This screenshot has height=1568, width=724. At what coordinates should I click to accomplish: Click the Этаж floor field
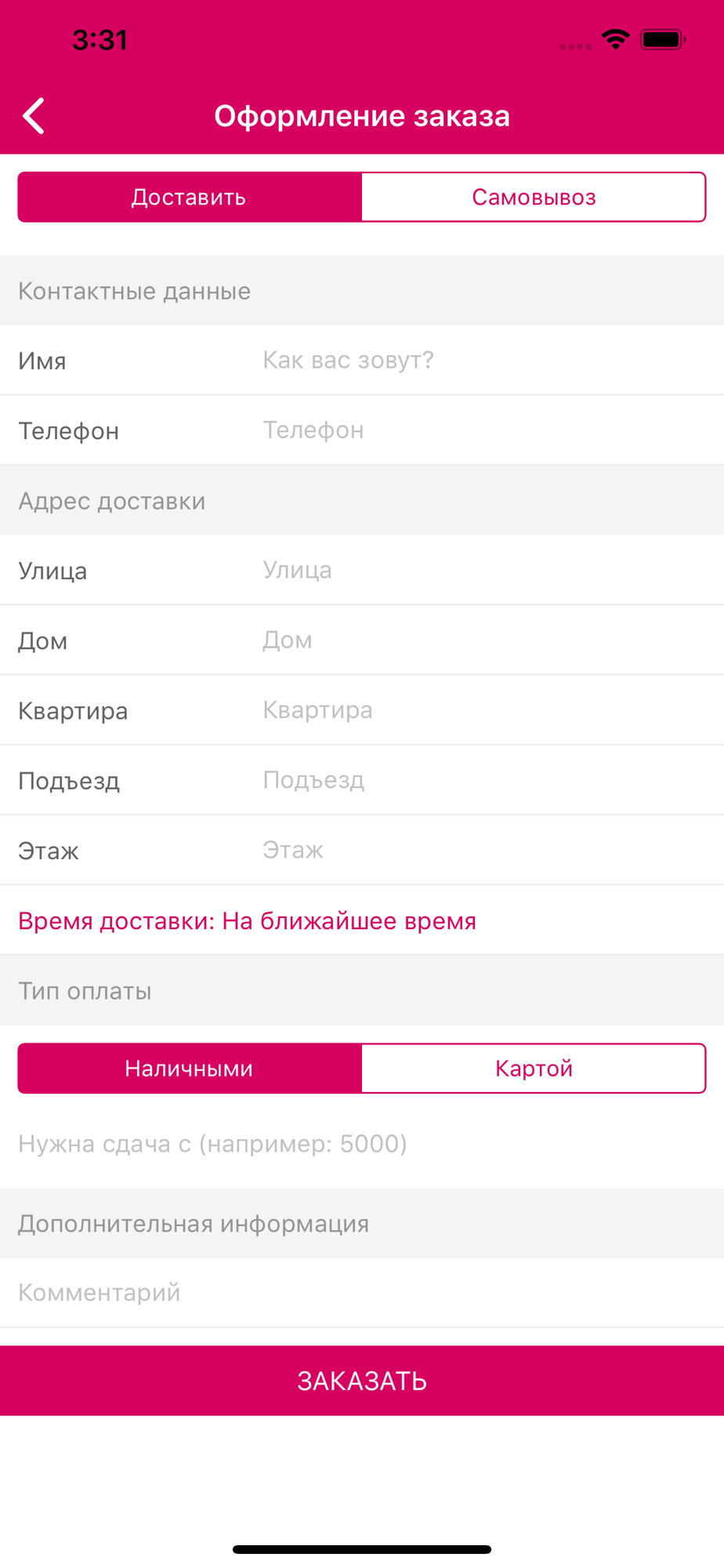pyautogui.click(x=486, y=850)
